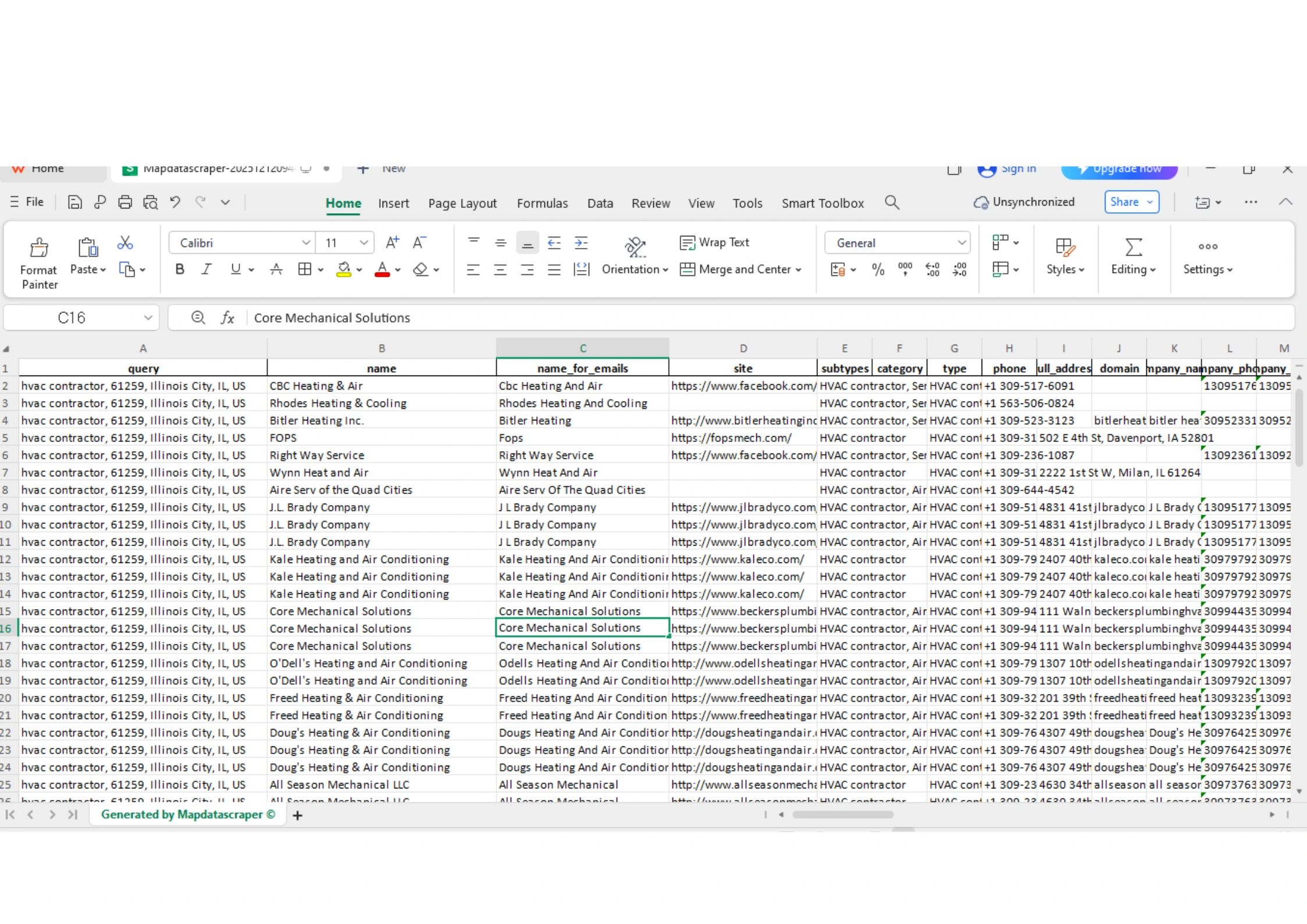Click the Share button
1307x924 pixels.
coord(1124,202)
